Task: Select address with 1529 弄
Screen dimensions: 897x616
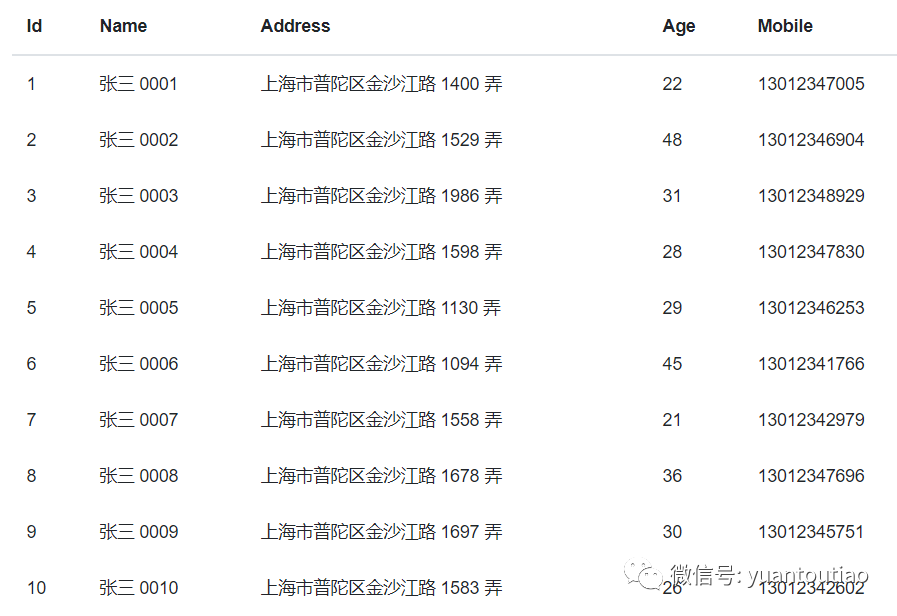Action: 381,140
